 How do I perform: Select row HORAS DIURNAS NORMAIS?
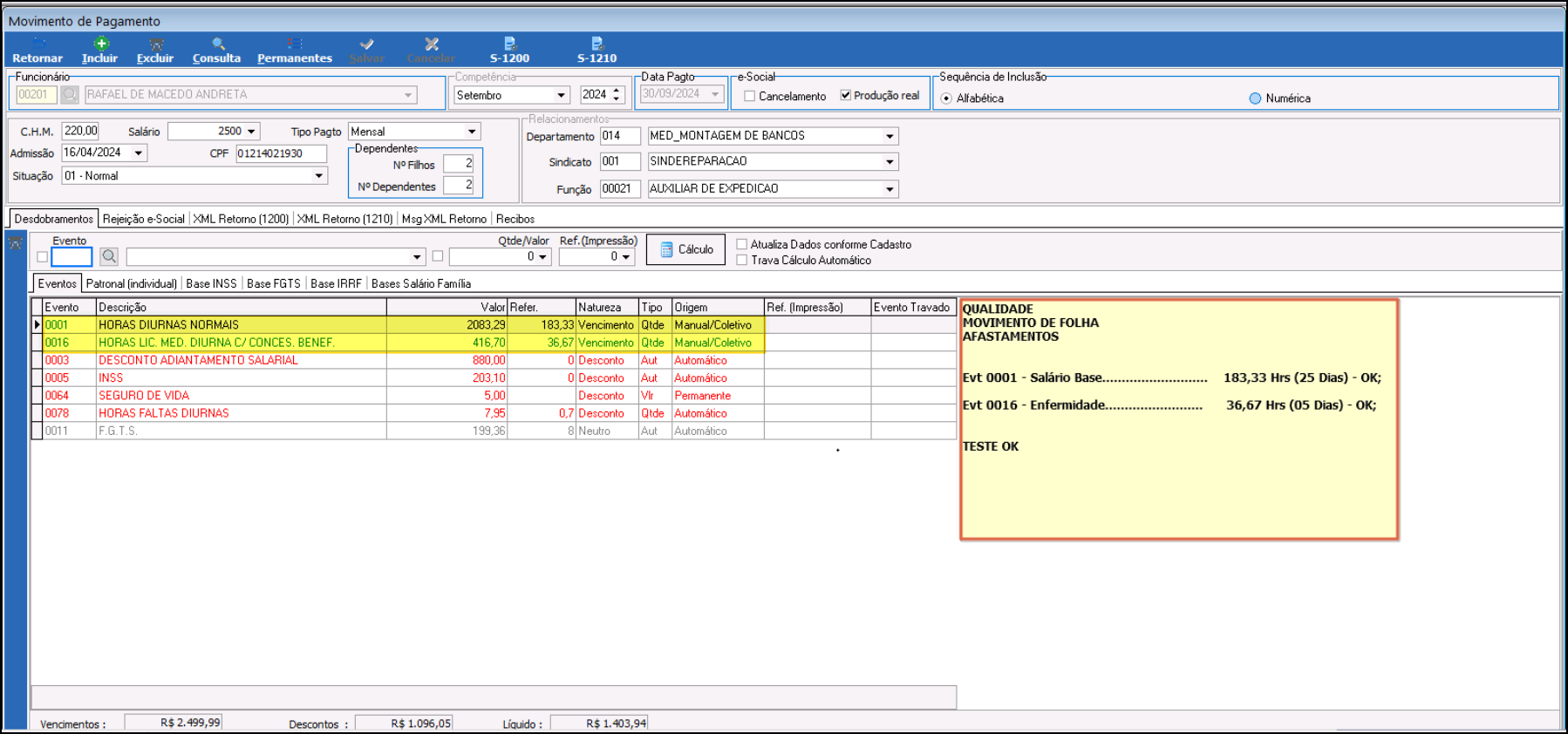coord(494,325)
